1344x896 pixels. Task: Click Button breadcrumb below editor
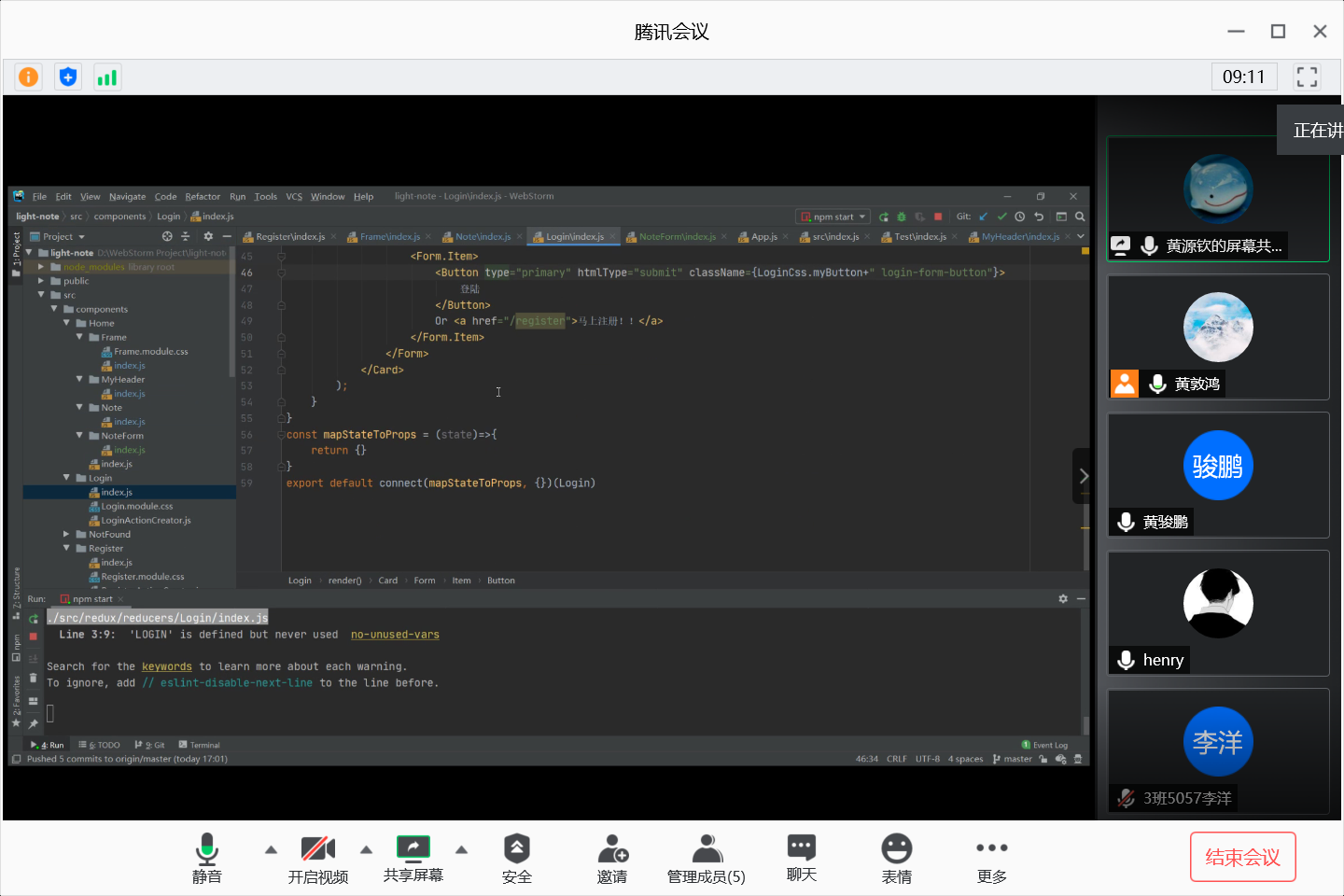(501, 581)
